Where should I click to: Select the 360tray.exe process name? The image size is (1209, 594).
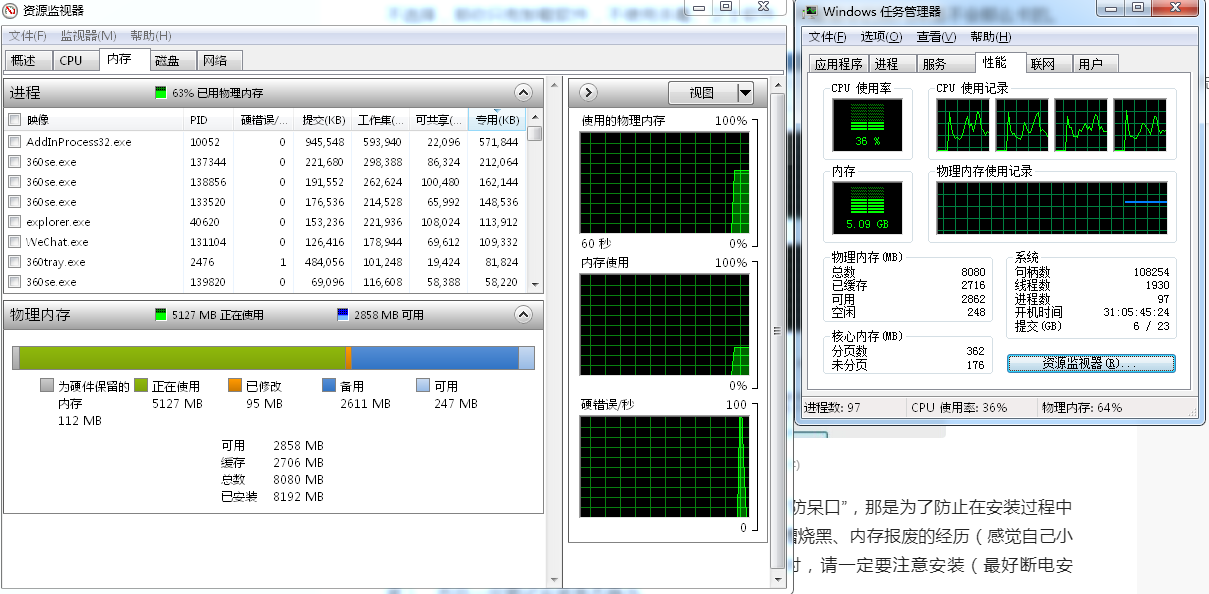coord(56,262)
